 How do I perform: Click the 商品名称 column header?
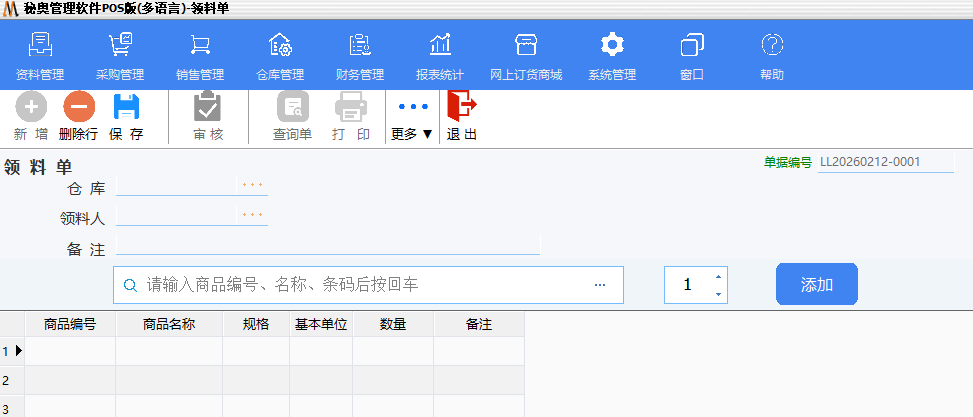coord(169,324)
